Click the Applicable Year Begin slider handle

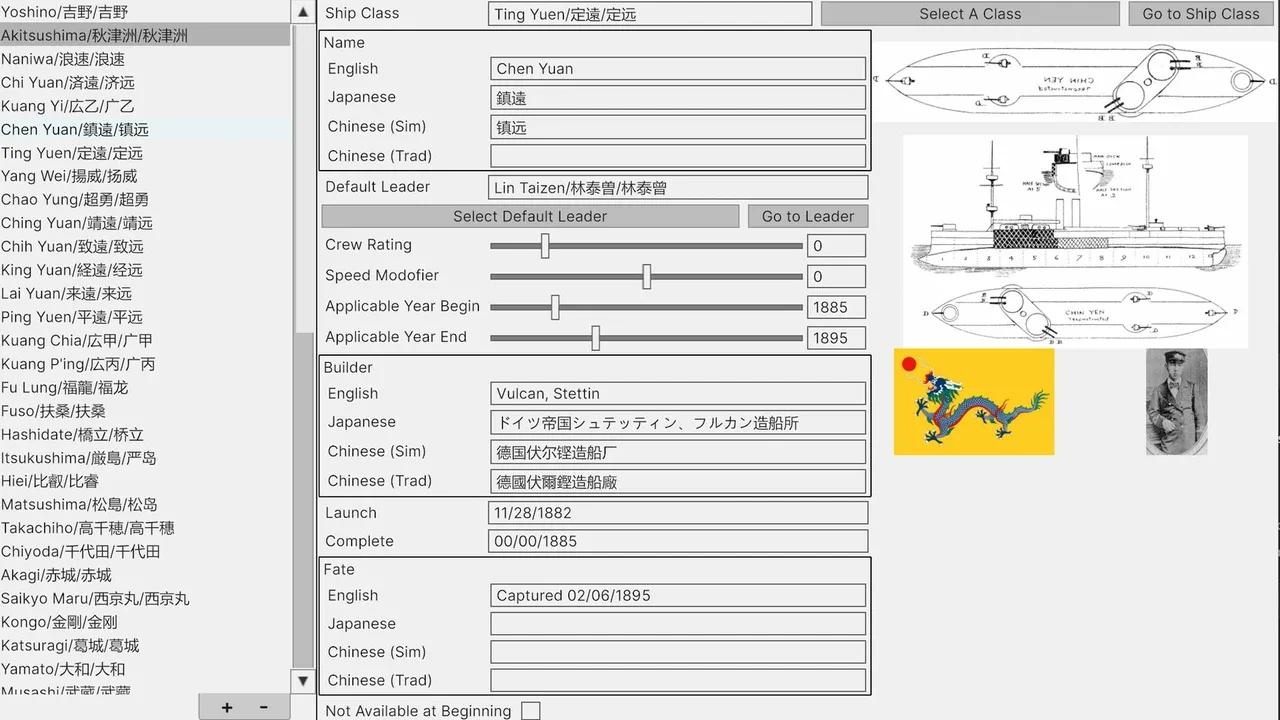pos(555,307)
